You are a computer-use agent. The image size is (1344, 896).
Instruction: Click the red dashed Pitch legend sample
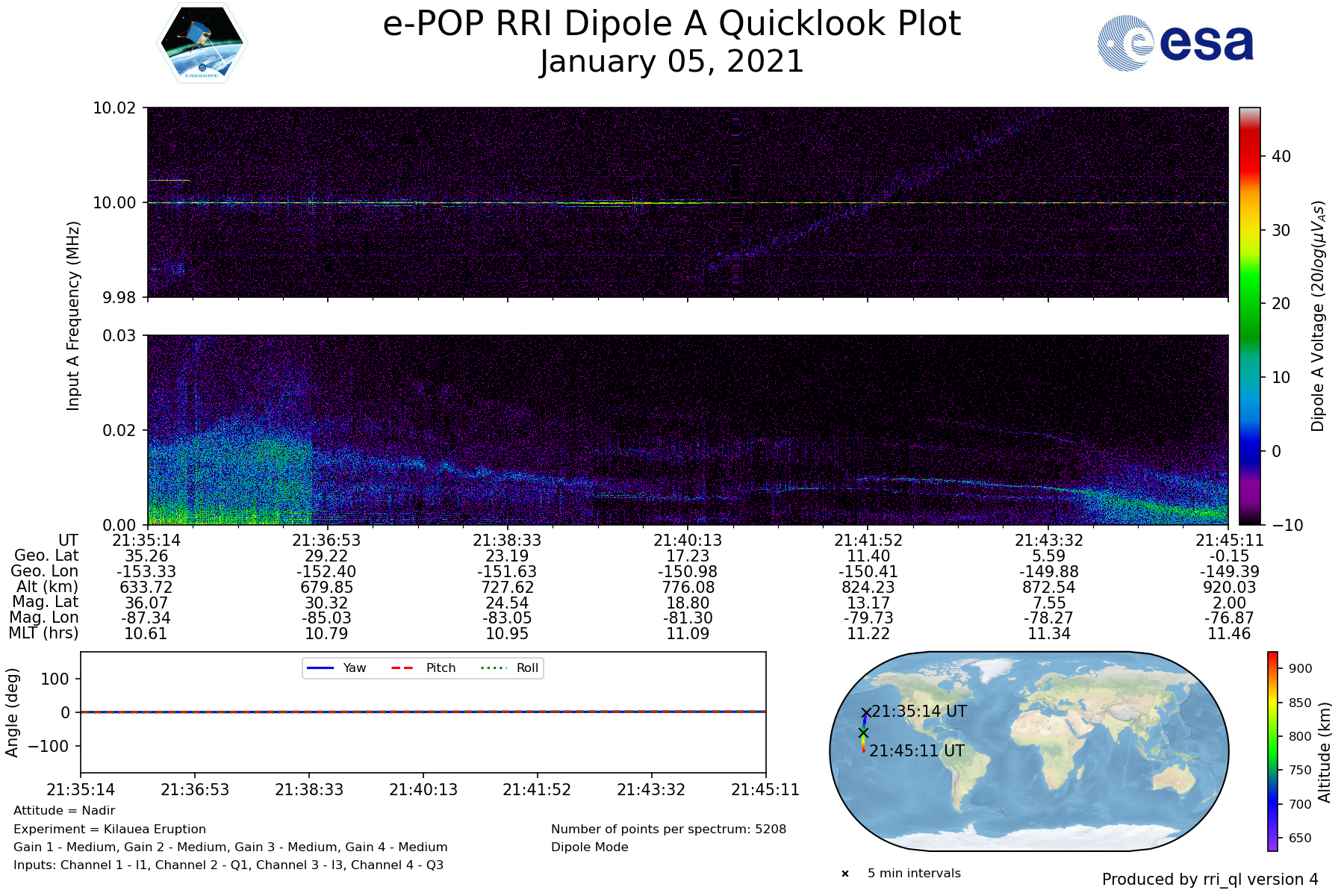402,668
